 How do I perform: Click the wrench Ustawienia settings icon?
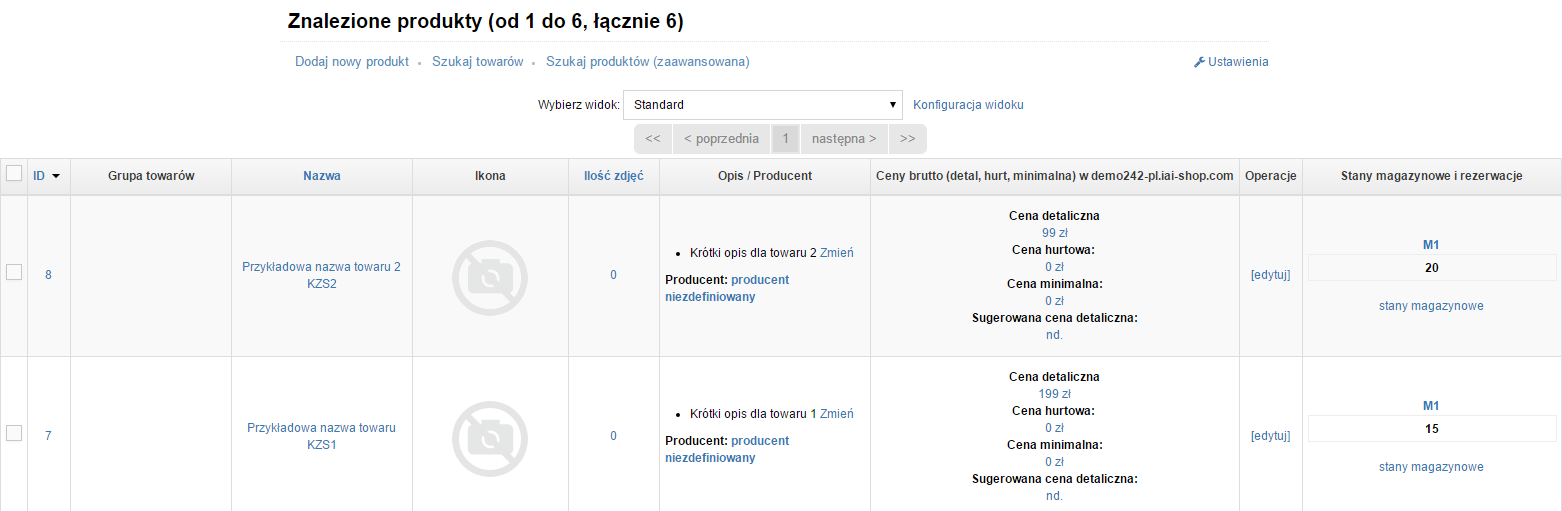(1199, 62)
